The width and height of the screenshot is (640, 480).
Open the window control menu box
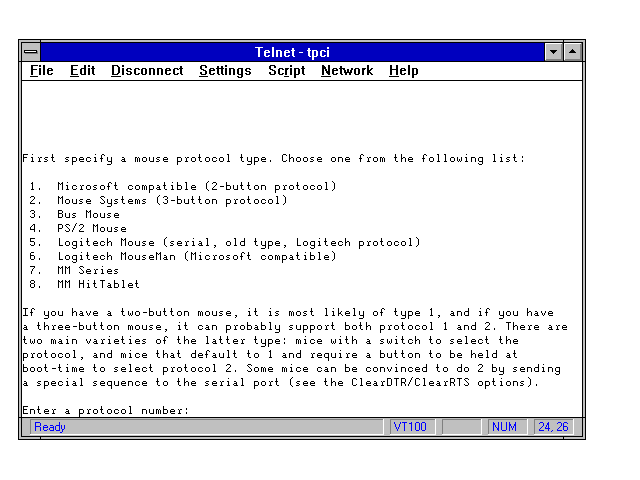click(31, 51)
